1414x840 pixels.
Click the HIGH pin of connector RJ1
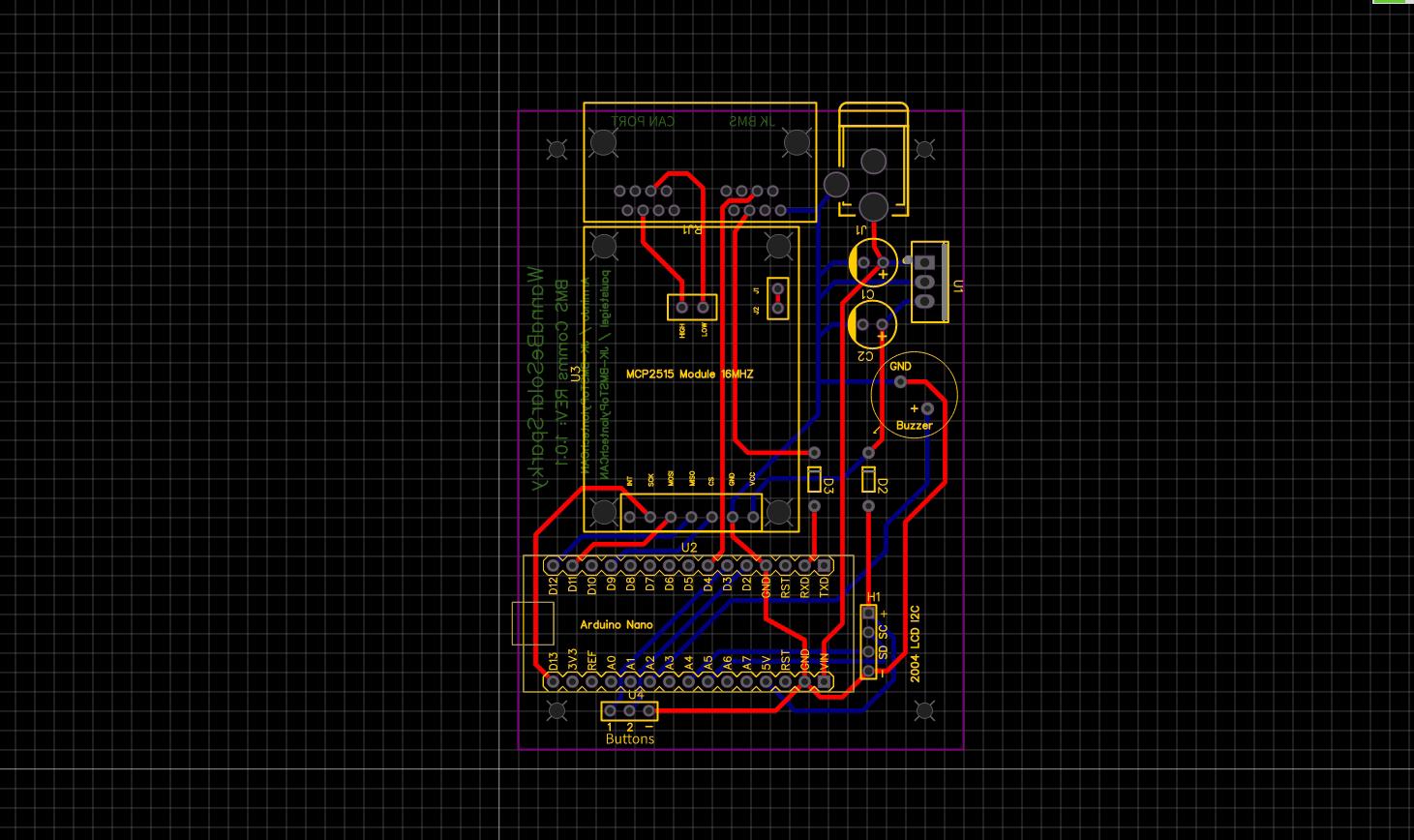(681, 307)
